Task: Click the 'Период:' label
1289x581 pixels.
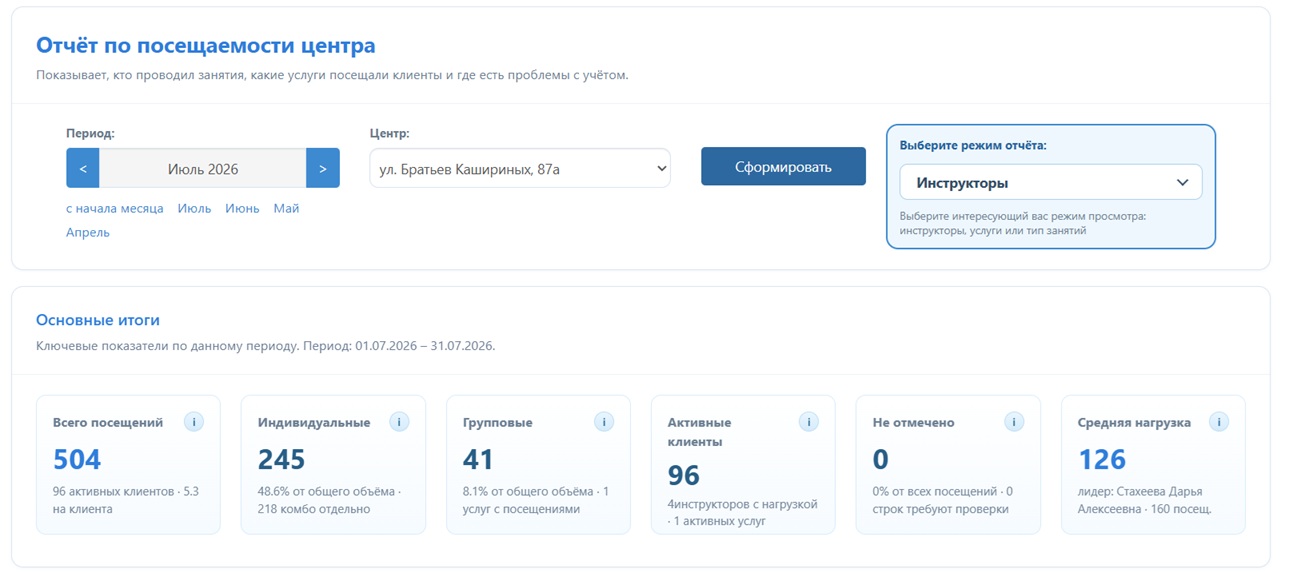Action: [x=90, y=133]
